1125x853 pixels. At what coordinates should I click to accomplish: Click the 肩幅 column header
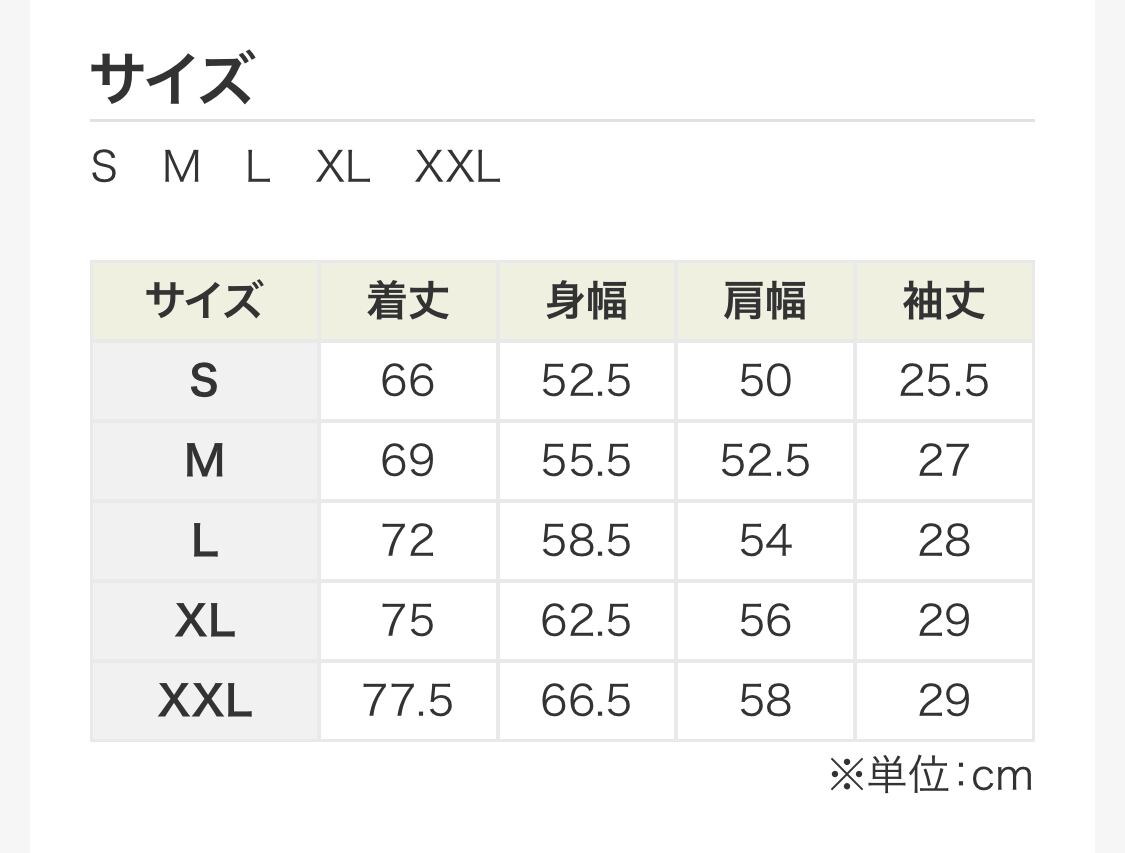click(x=765, y=301)
